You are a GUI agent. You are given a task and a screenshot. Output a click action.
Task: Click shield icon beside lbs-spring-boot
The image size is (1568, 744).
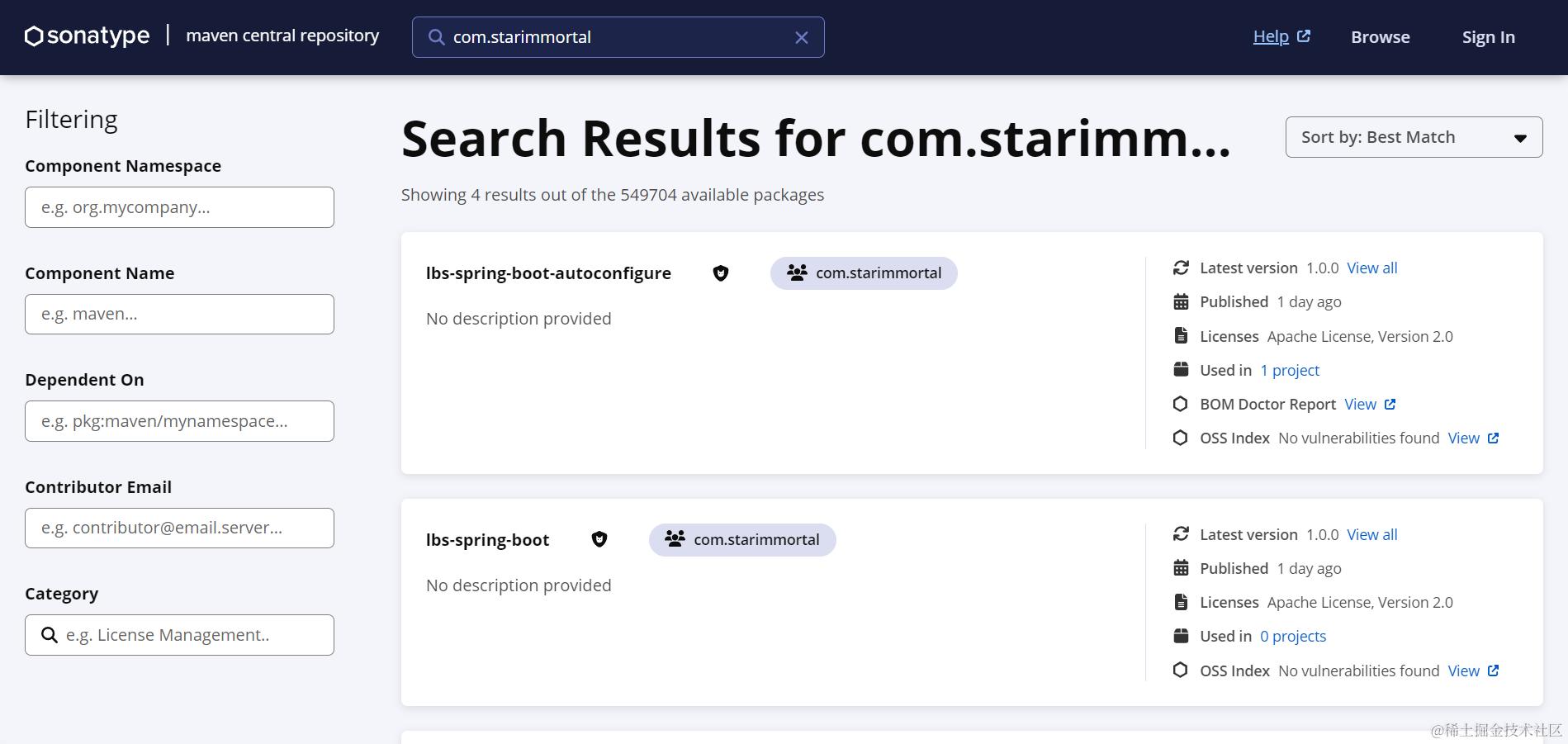[x=599, y=540]
